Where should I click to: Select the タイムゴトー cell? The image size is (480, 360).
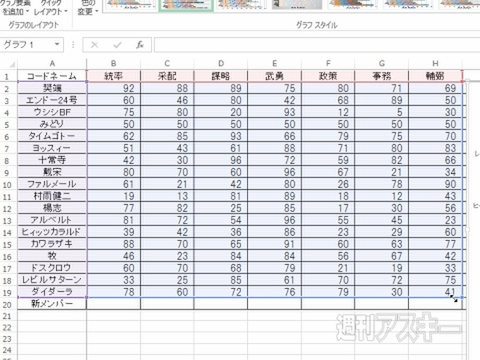tap(52, 136)
